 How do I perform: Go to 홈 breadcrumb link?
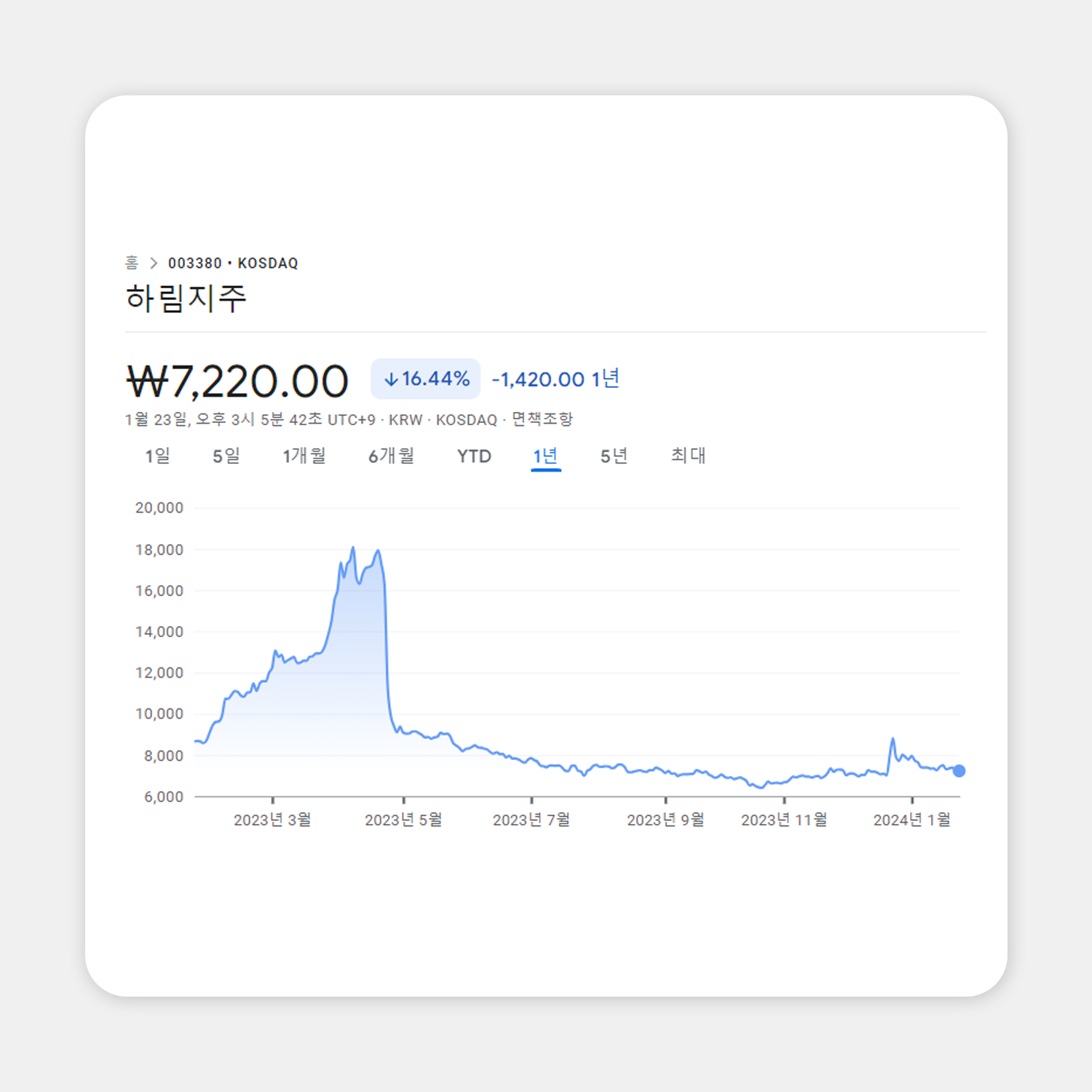click(x=132, y=262)
